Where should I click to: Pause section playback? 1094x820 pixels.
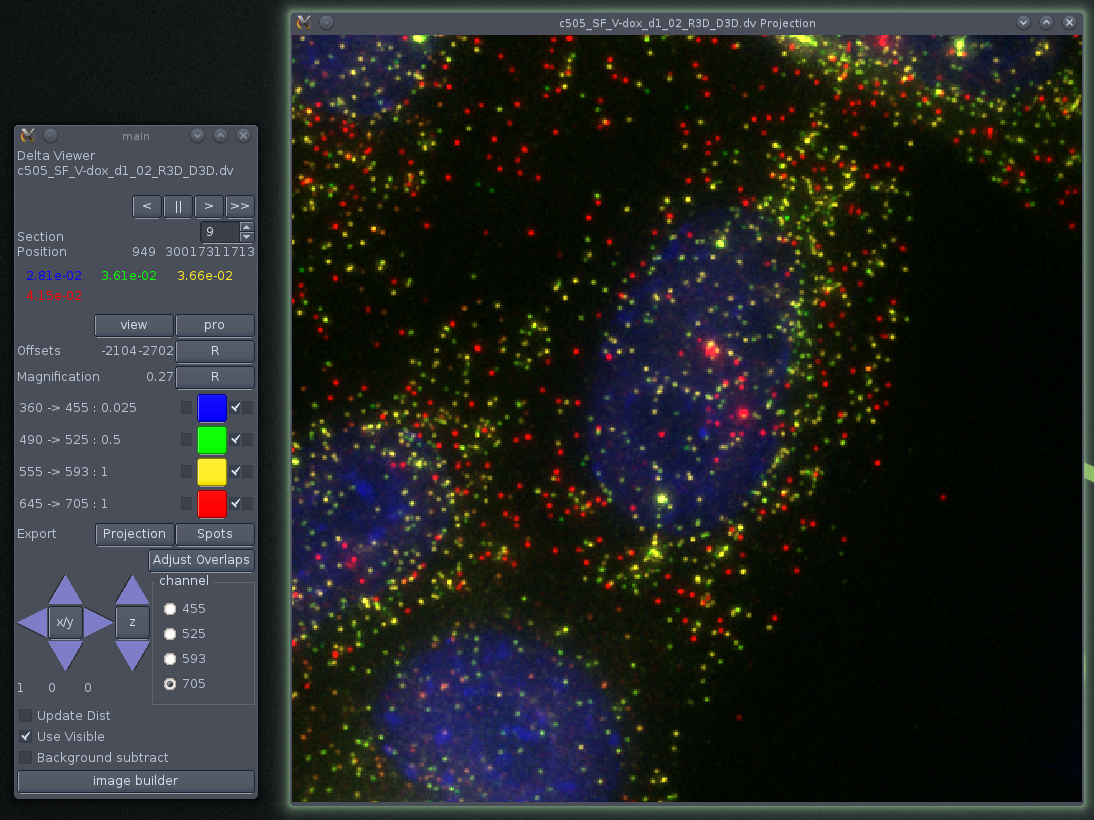[x=178, y=206]
